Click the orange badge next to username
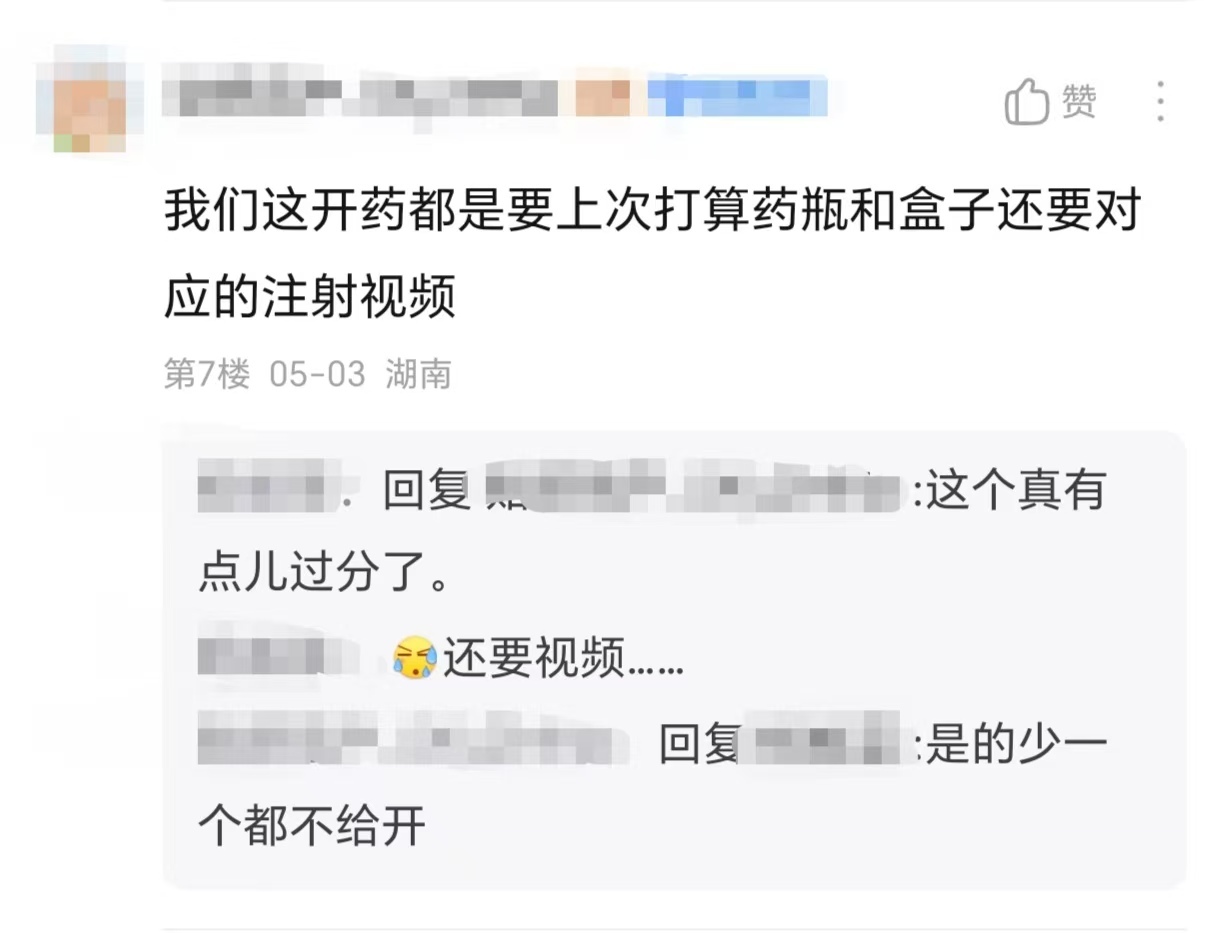The width and height of the screenshot is (1223, 933). [602, 95]
